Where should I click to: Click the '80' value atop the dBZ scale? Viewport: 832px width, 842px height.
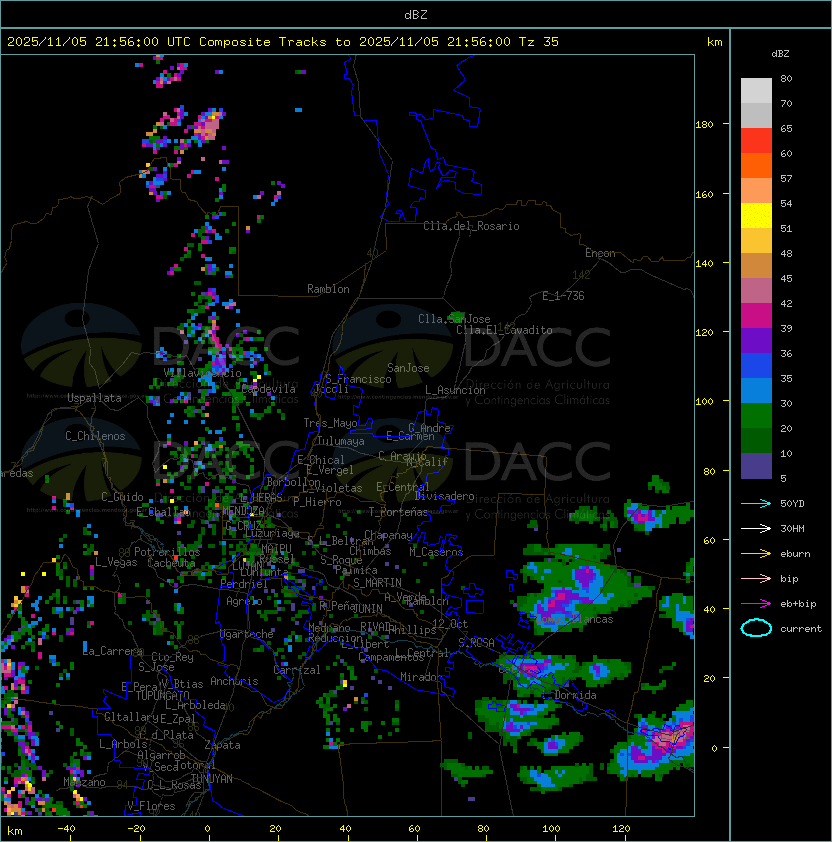pyautogui.click(x=786, y=78)
